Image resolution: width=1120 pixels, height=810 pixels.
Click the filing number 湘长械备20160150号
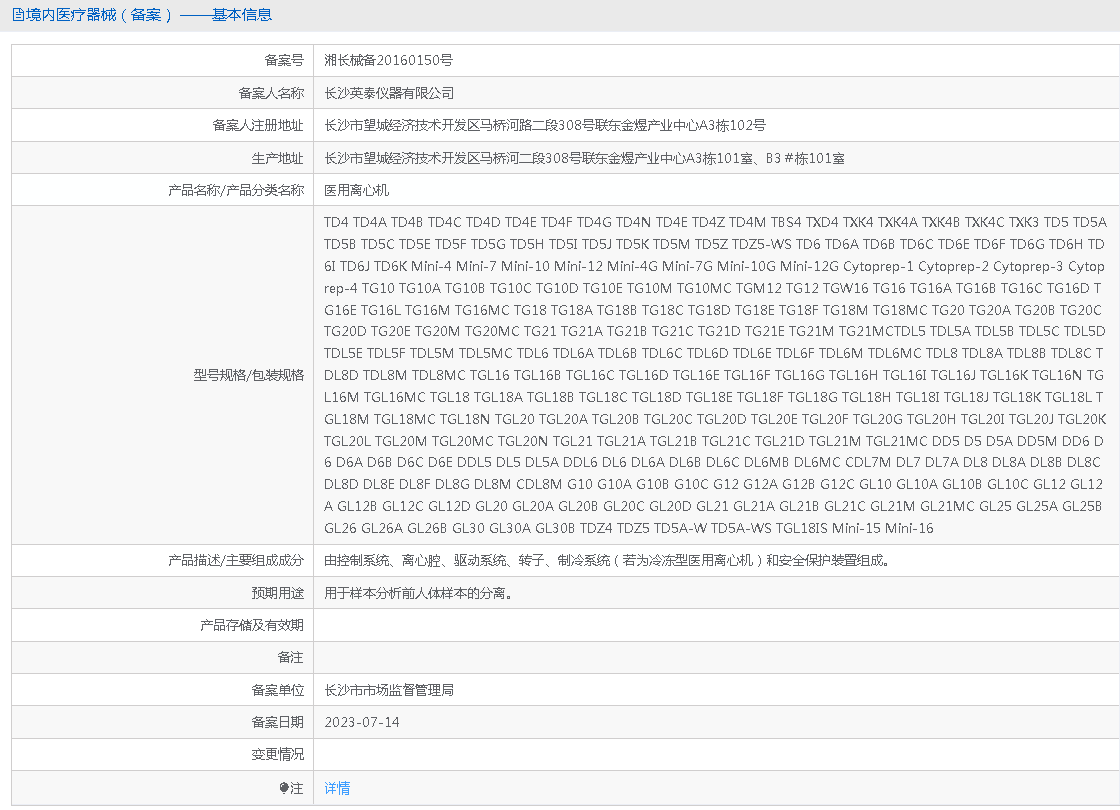pyautogui.click(x=388, y=60)
